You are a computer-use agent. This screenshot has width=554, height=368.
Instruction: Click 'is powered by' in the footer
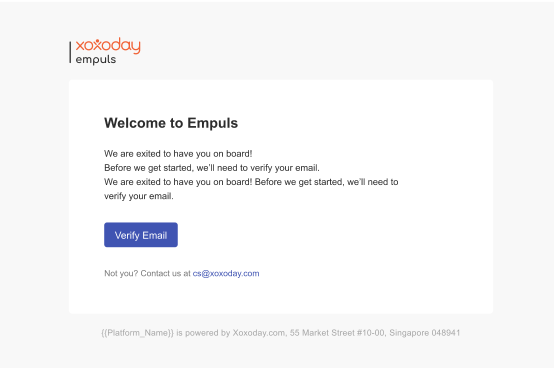[x=203, y=333]
